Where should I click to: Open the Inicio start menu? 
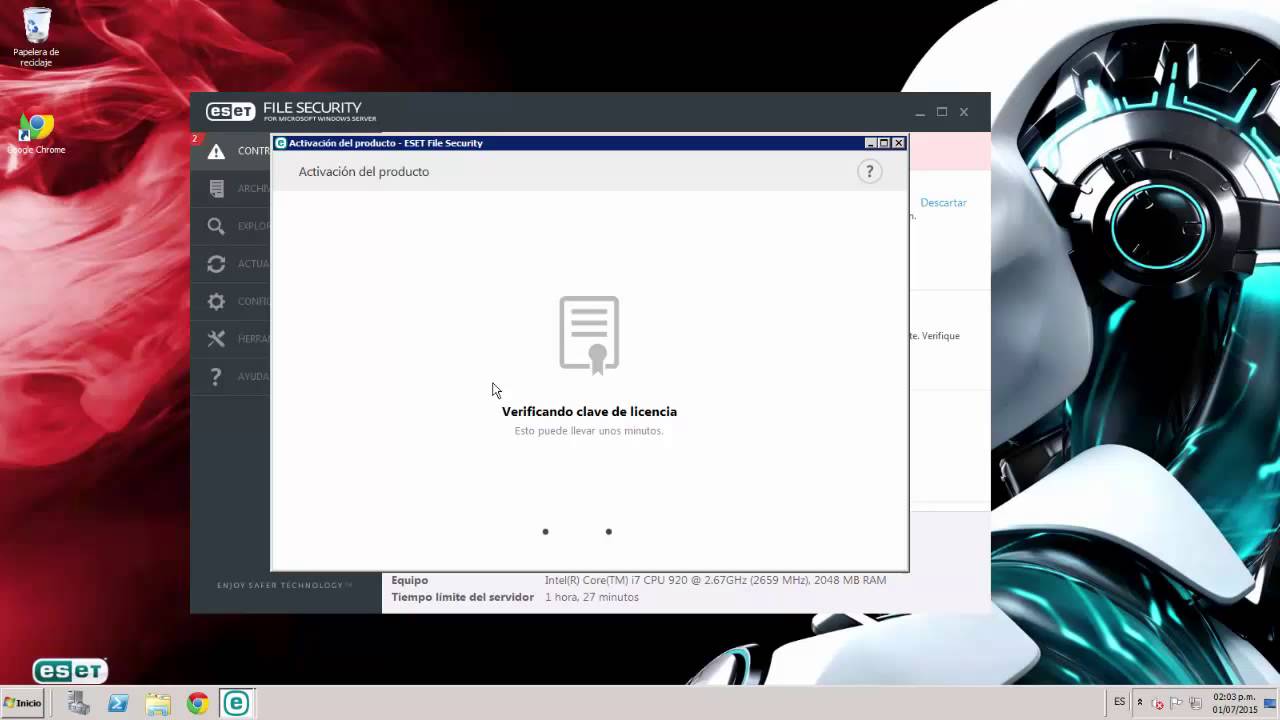point(23,703)
